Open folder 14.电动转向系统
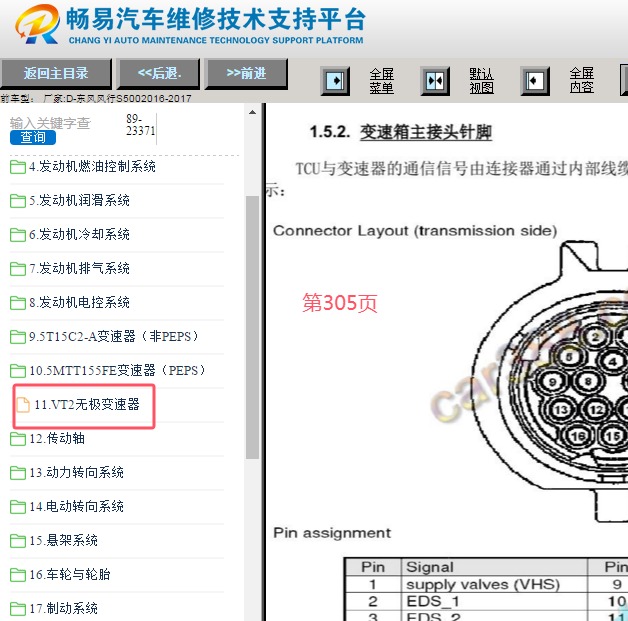This screenshot has height=621, width=628. [76, 506]
